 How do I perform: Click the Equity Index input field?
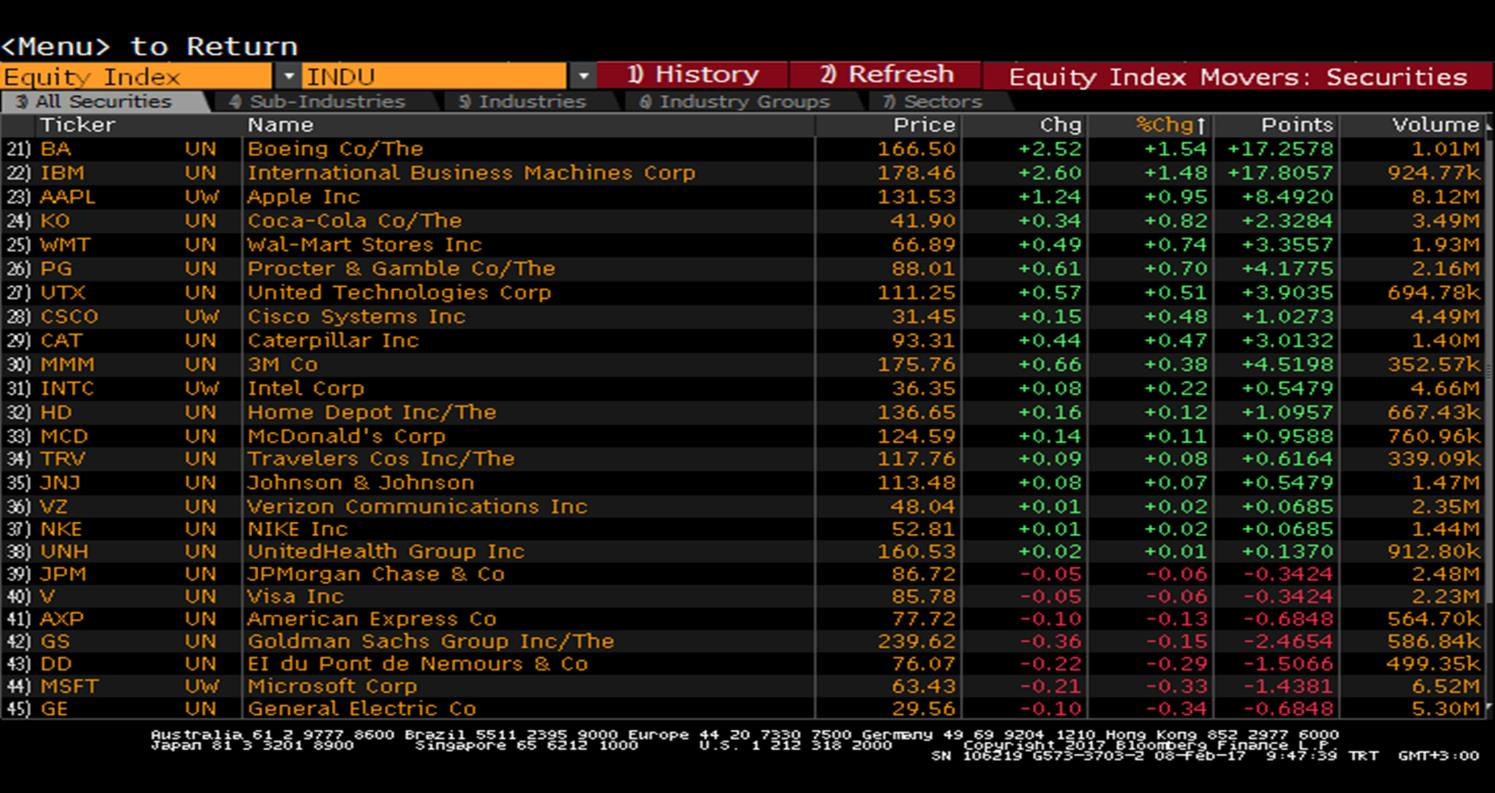(x=136, y=77)
